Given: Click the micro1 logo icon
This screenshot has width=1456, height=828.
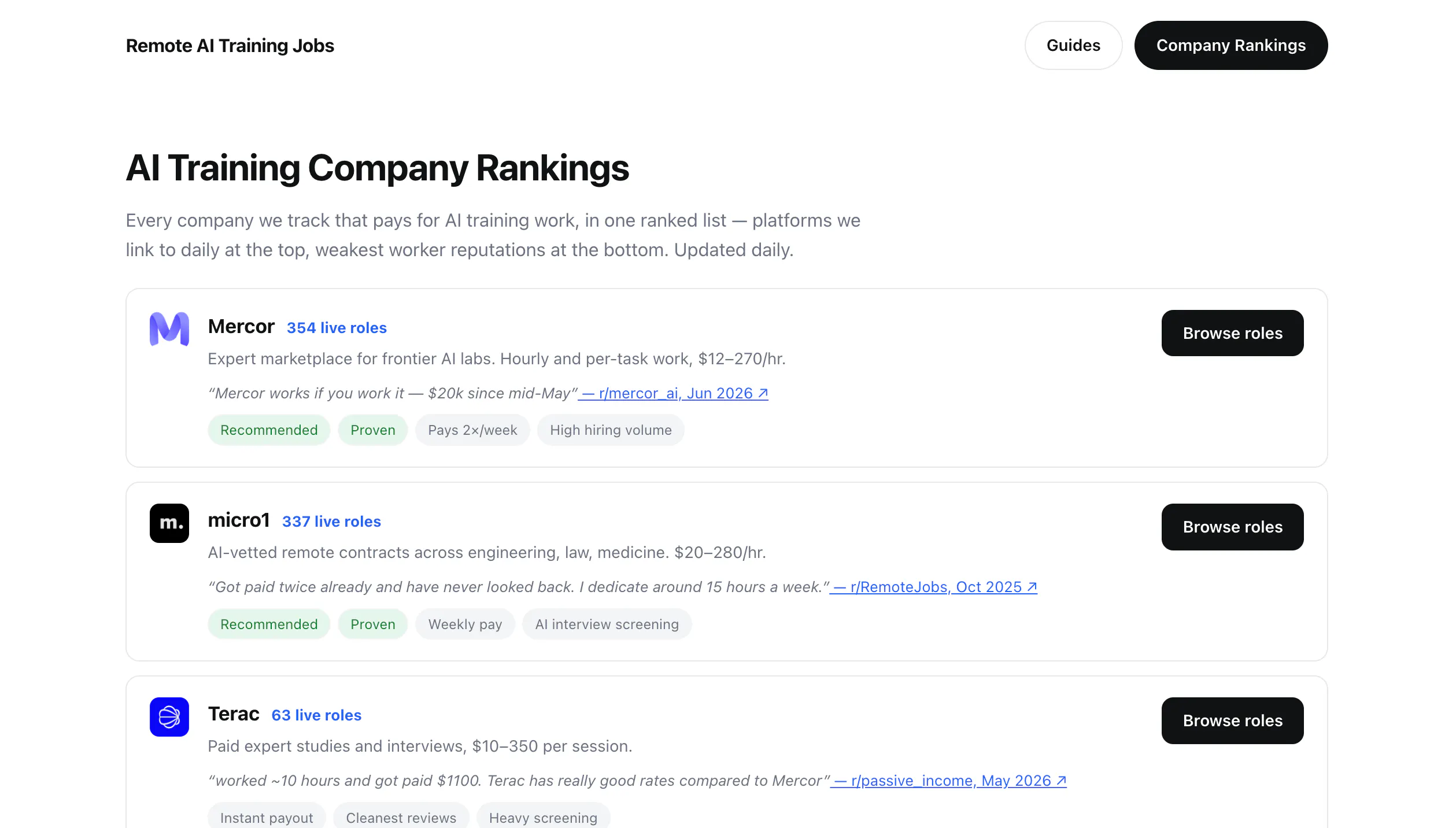Looking at the screenshot, I should click(x=169, y=523).
